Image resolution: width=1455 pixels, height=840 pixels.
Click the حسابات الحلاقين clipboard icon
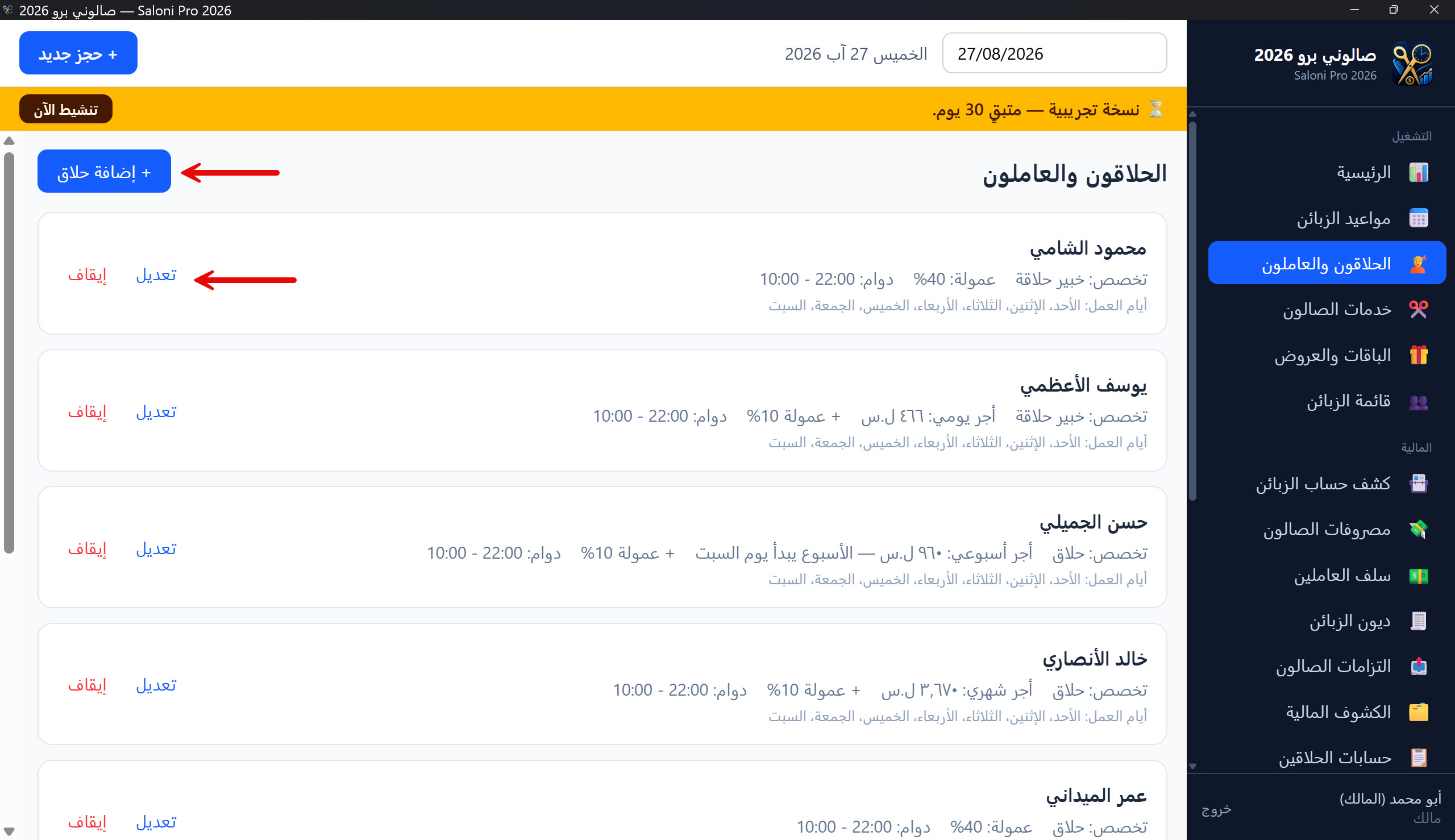[x=1419, y=758]
